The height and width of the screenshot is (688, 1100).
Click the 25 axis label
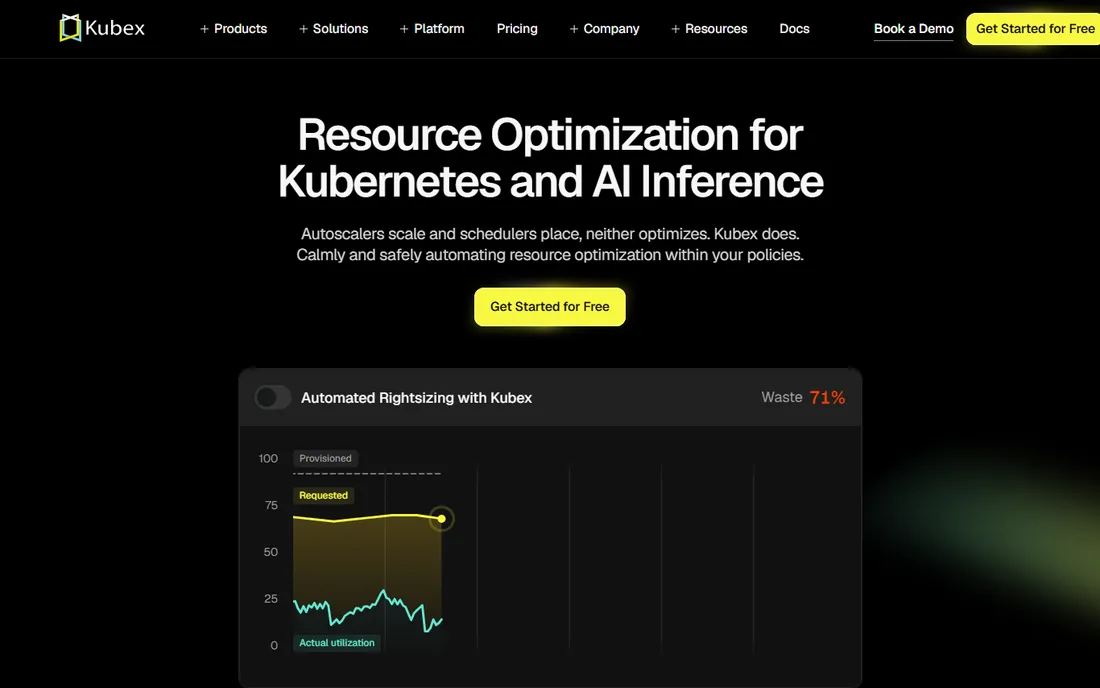pyautogui.click(x=271, y=598)
